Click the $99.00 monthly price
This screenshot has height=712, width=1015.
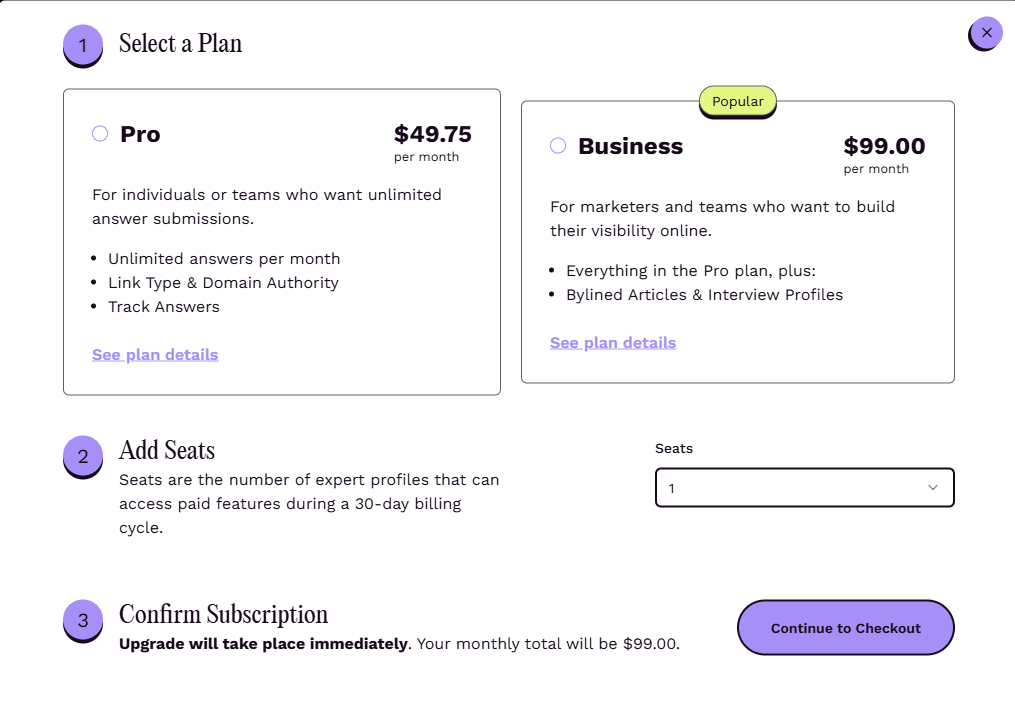point(884,145)
